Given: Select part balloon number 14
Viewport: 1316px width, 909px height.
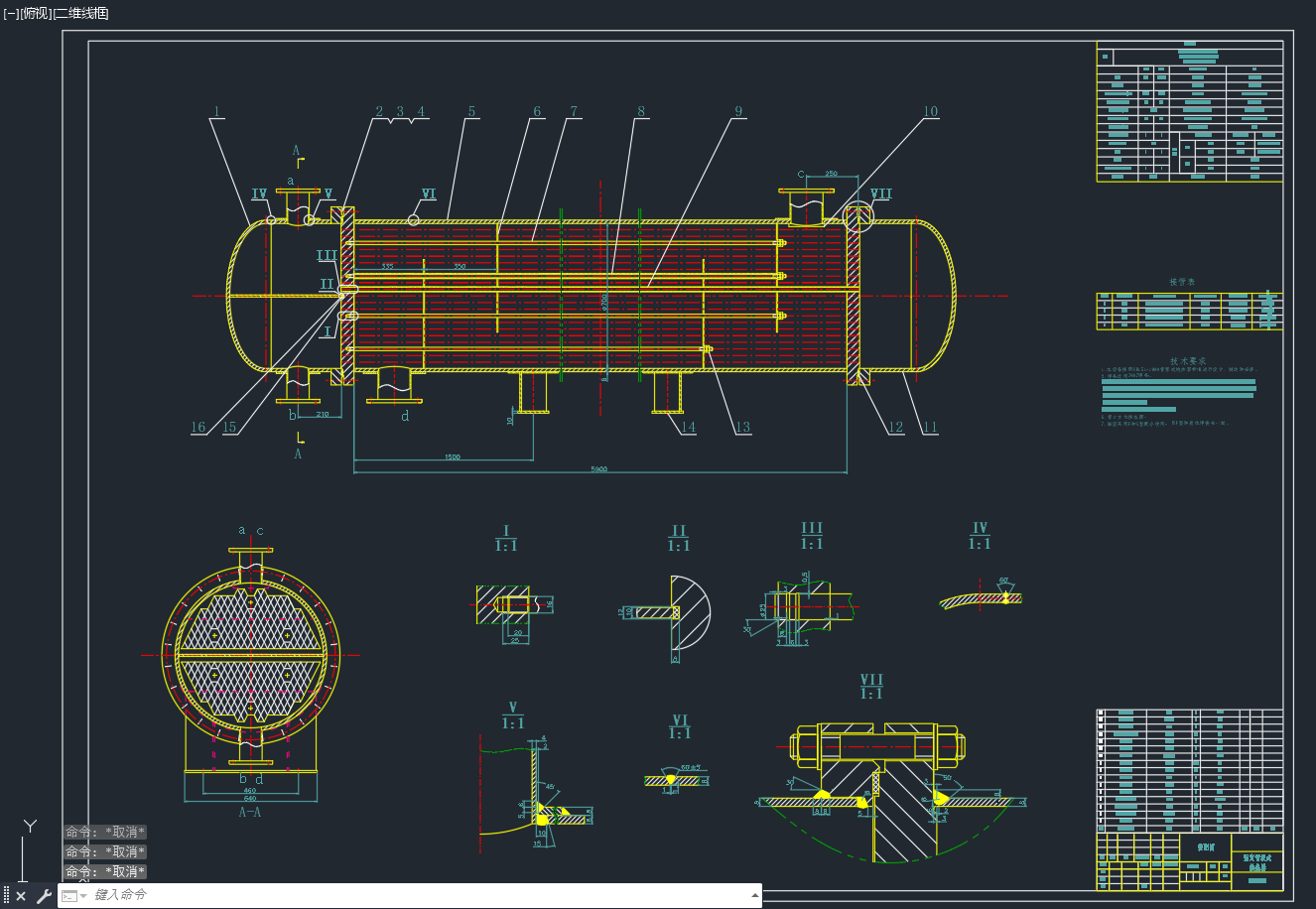Looking at the screenshot, I should click(x=688, y=428).
